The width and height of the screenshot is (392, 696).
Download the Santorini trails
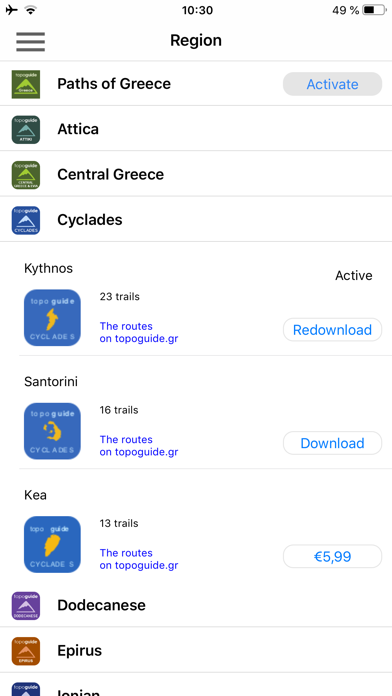click(x=333, y=443)
